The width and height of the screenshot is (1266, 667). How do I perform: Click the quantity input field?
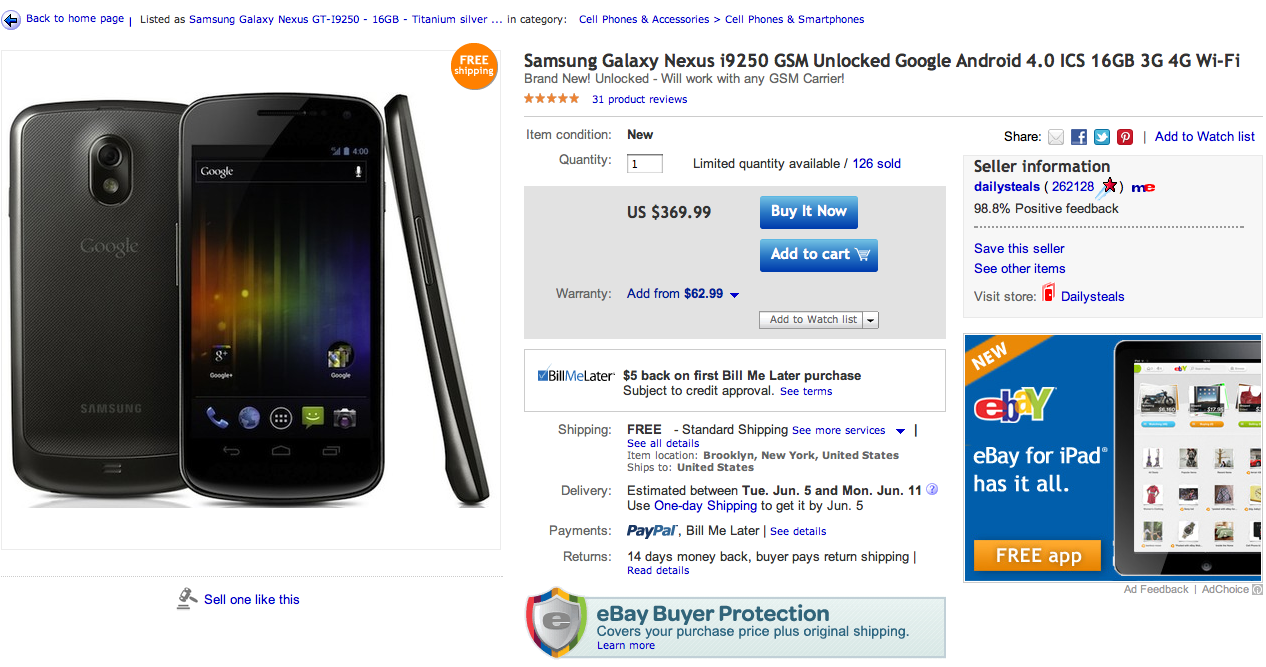[645, 164]
